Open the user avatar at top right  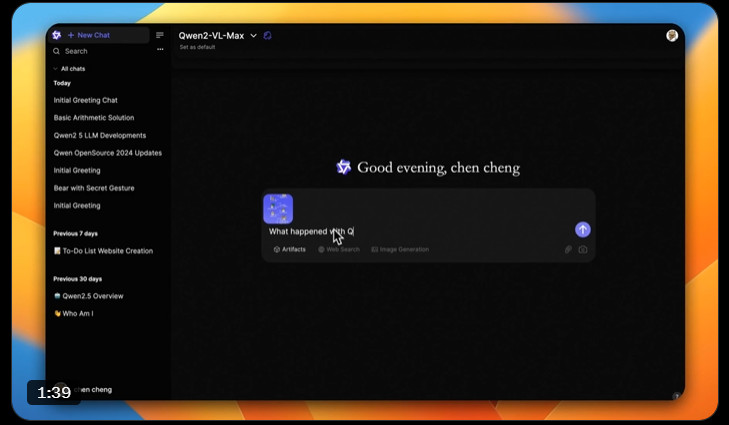(672, 35)
